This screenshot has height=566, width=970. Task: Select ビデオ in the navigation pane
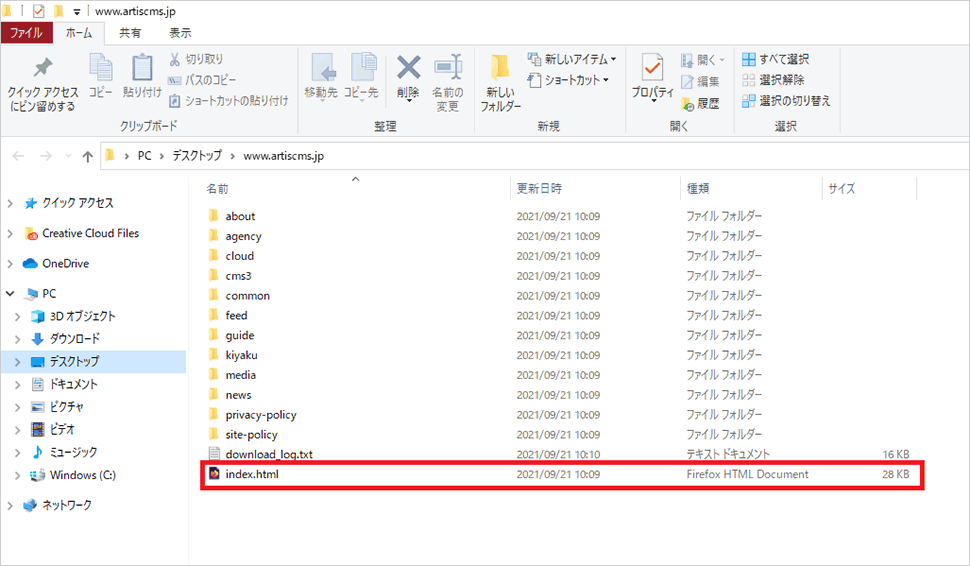[x=62, y=429]
